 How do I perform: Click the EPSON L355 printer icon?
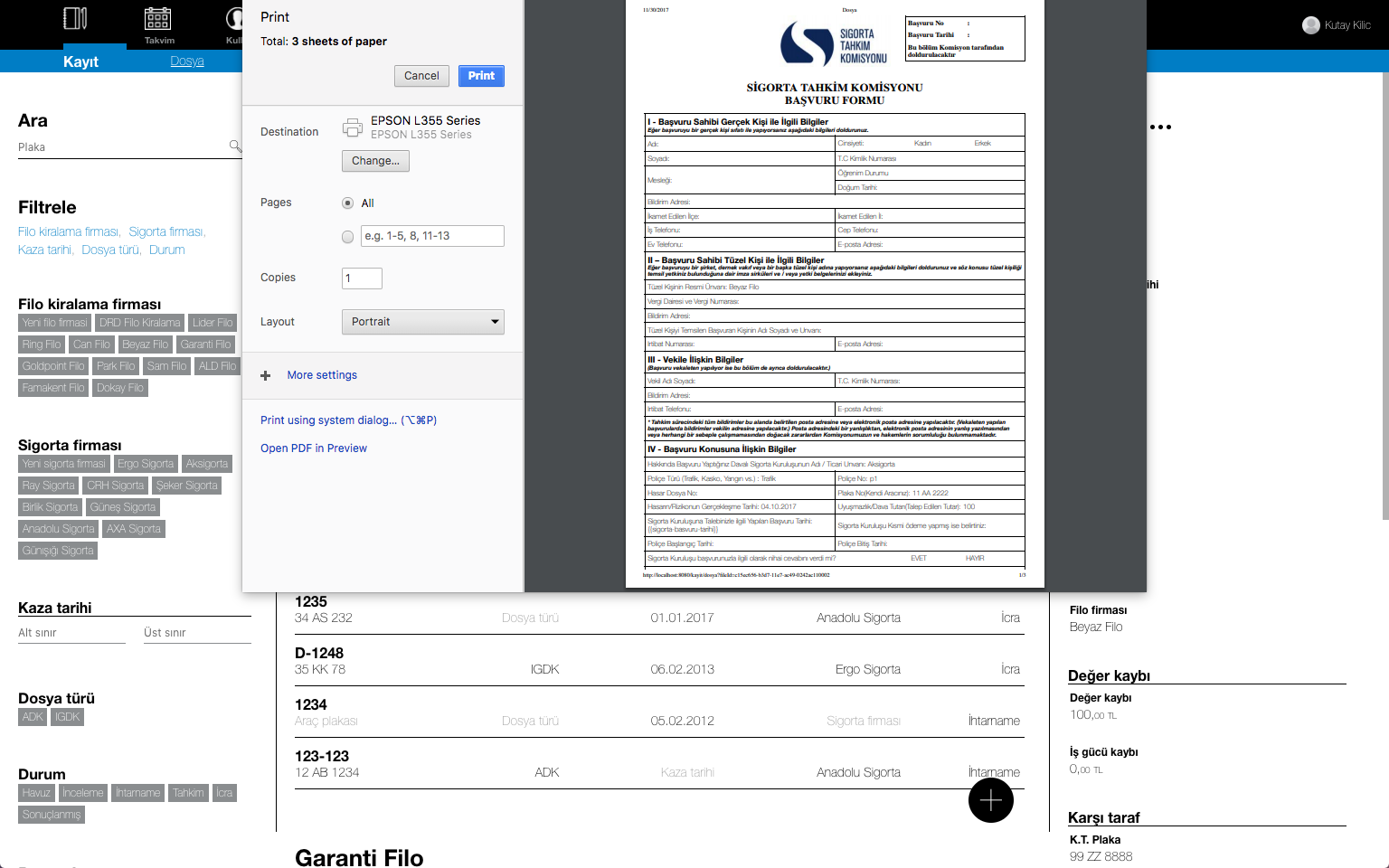(x=353, y=127)
